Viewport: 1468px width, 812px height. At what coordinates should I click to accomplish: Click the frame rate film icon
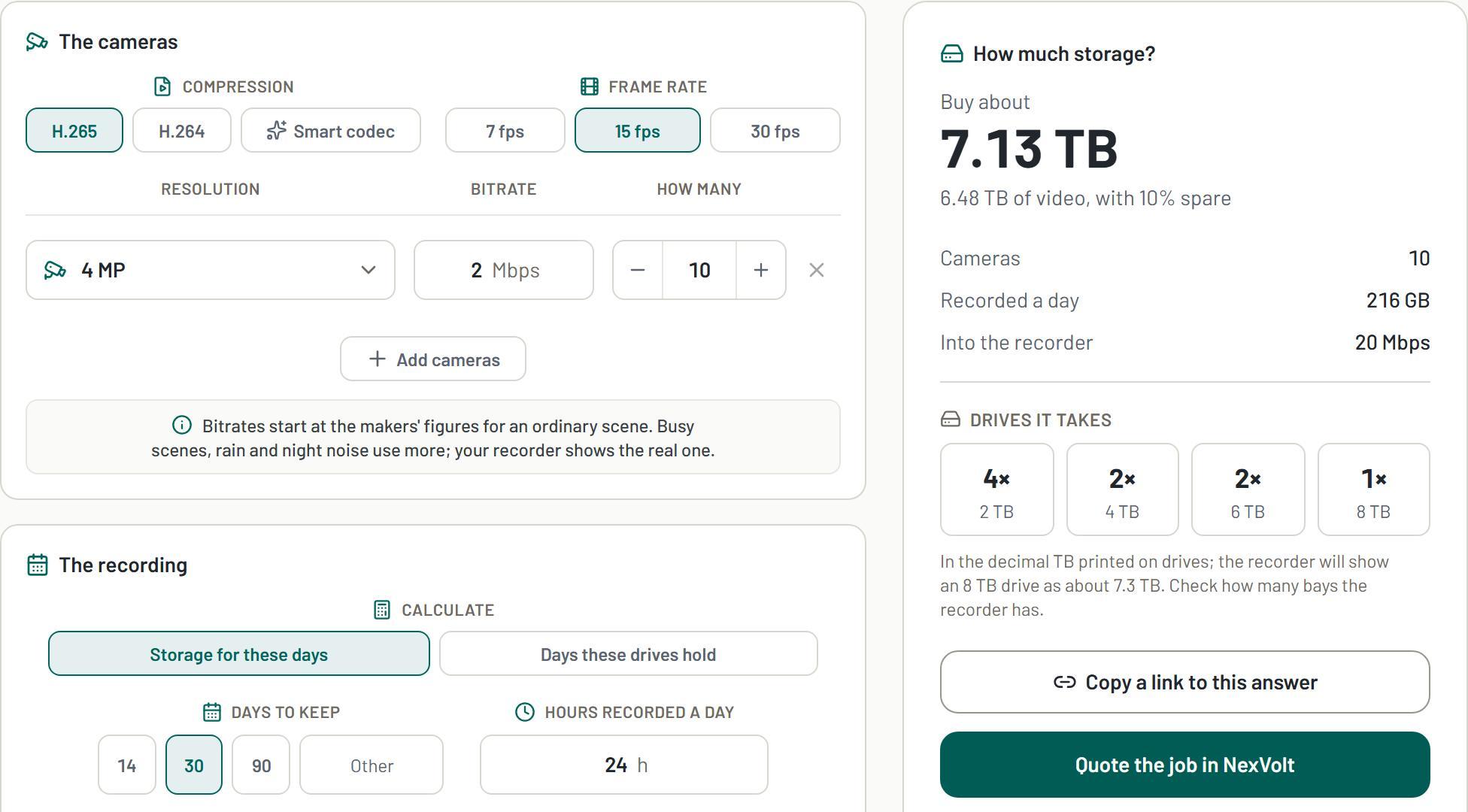click(590, 86)
